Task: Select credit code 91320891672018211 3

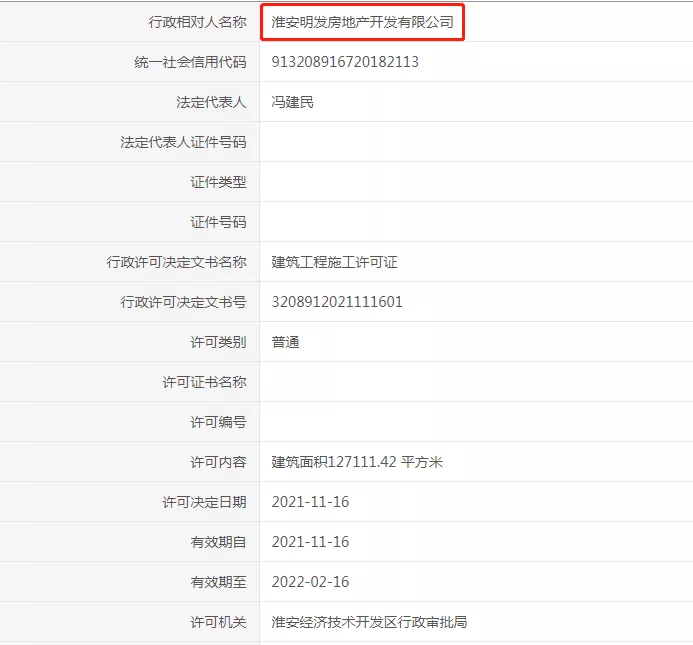Action: 345,62
